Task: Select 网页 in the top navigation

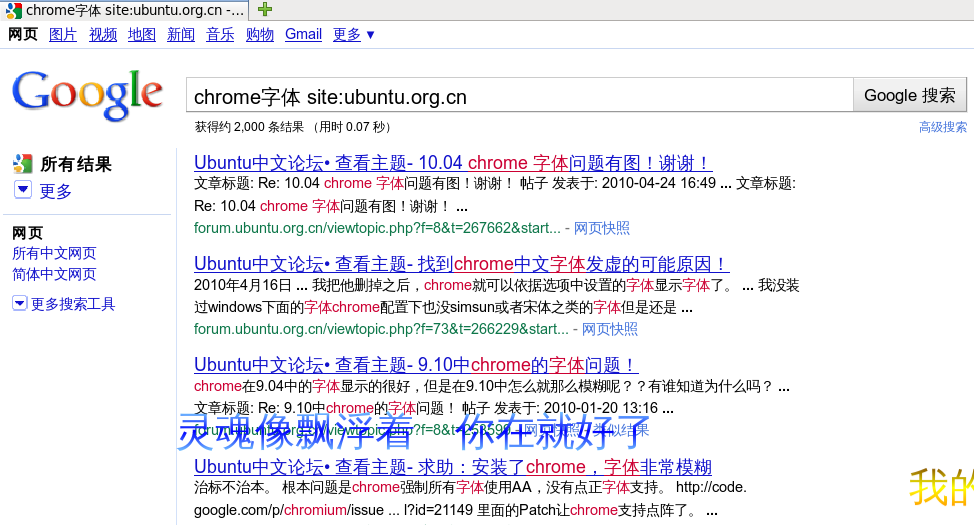Action: coord(23,35)
